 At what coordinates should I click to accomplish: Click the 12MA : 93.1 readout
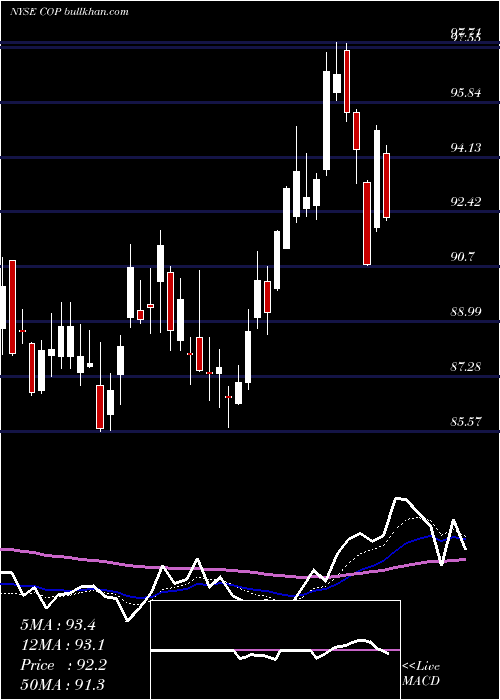point(62,645)
